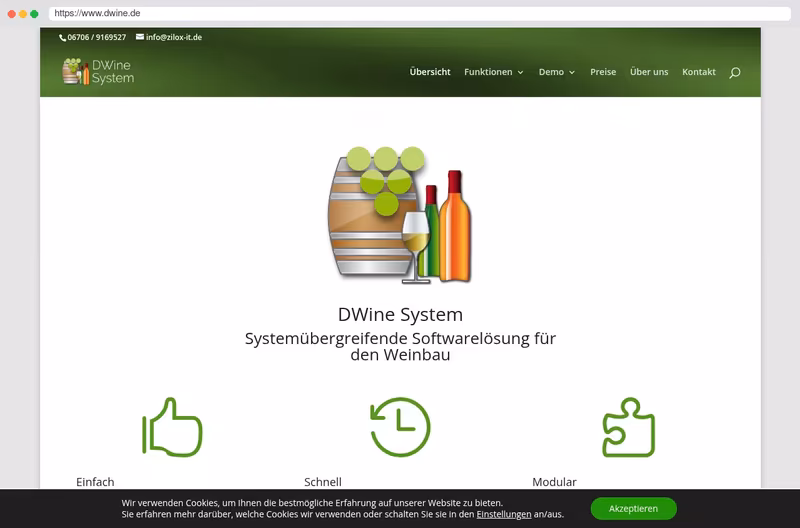Screen dimensions: 800x528
Task: Navigate to the Kontakt page
Action: tap(699, 72)
